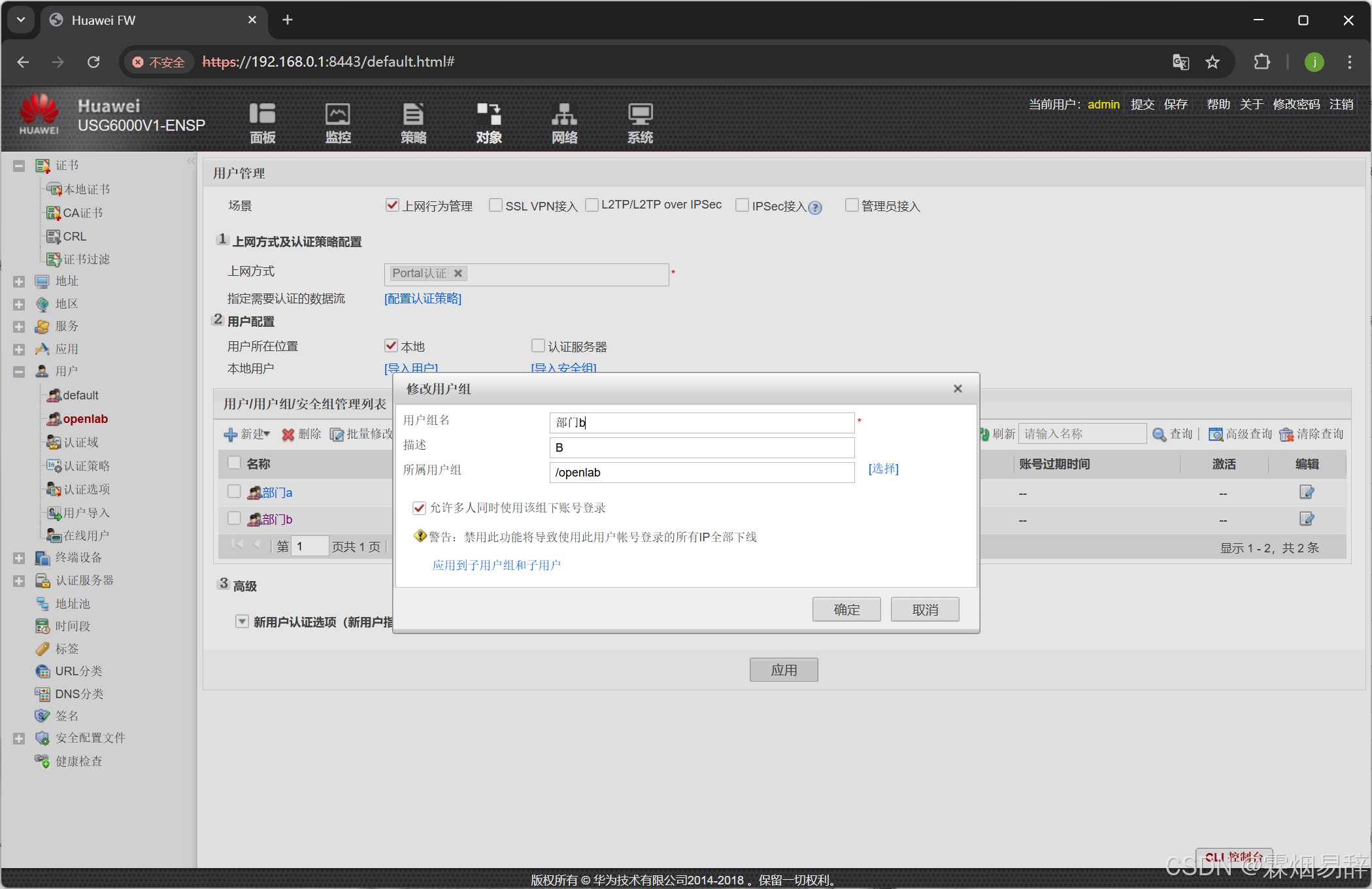Enable the SSL VPN接入 checkbox
1372x889 pixels.
(496, 205)
